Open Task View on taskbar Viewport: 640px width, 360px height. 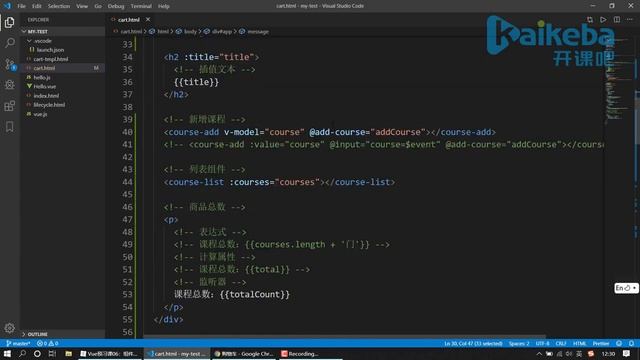[x=52, y=353]
